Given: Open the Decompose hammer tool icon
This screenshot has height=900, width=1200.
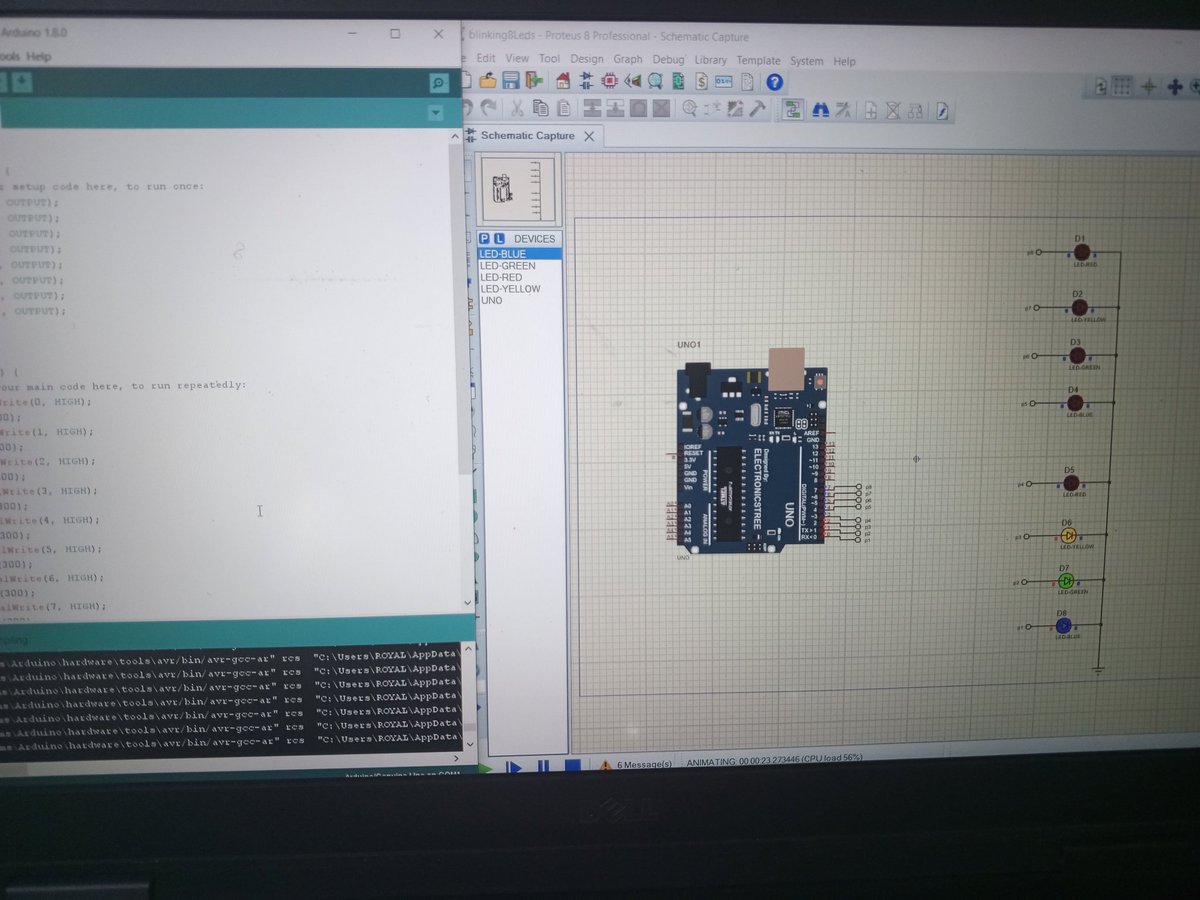Looking at the screenshot, I should (x=758, y=109).
